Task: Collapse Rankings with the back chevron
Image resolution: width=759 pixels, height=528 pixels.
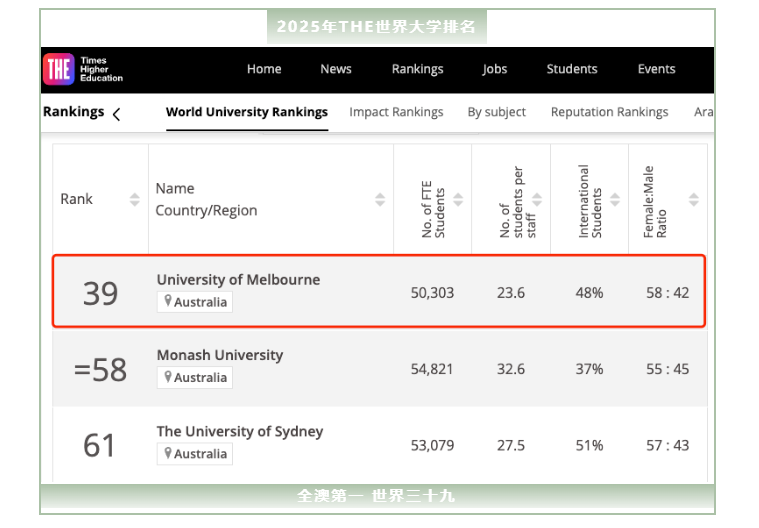Action: [x=116, y=115]
